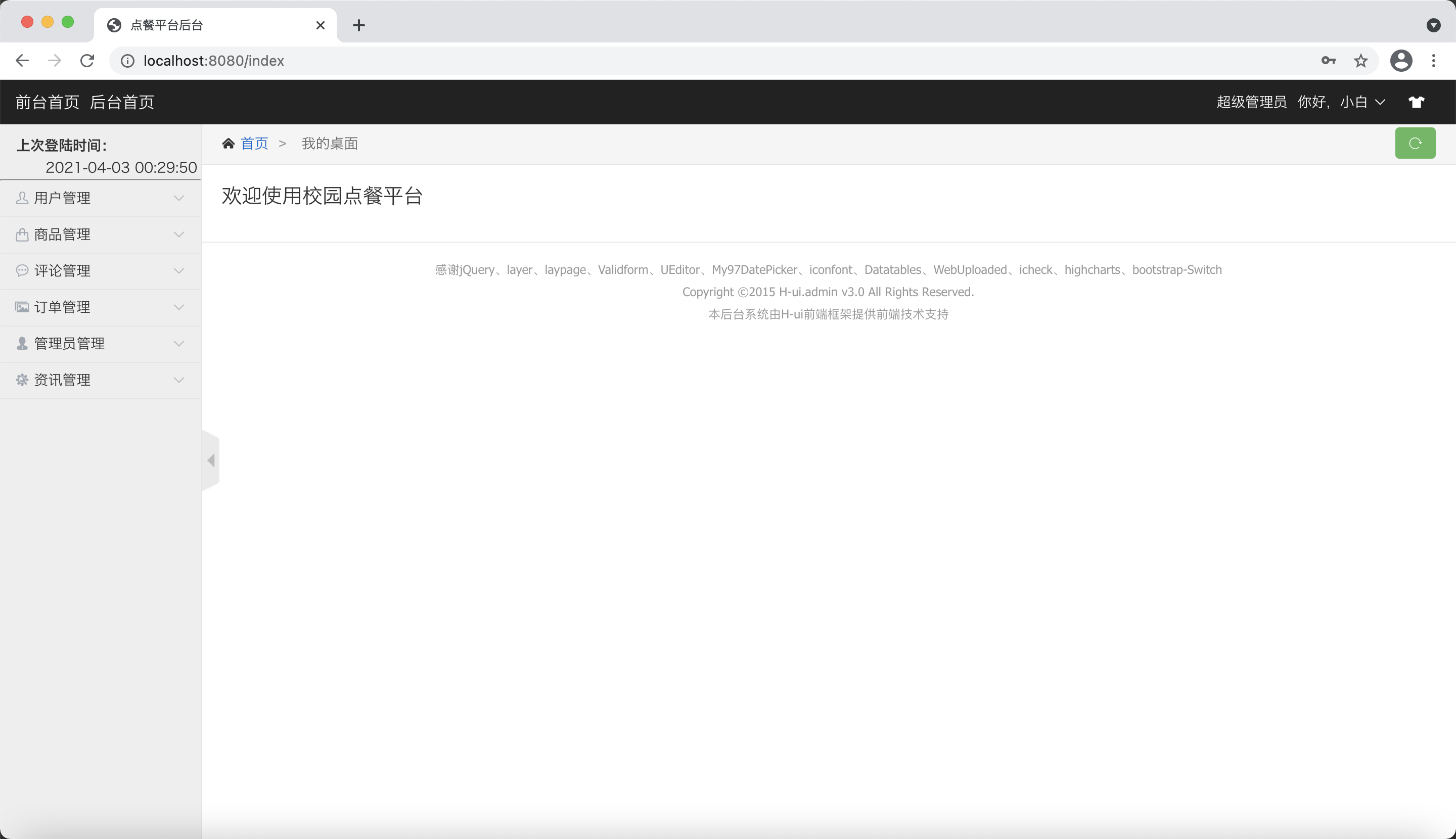Viewport: 1456px width, 839px height.
Task: Click the home icon in breadcrumb
Action: click(x=228, y=143)
